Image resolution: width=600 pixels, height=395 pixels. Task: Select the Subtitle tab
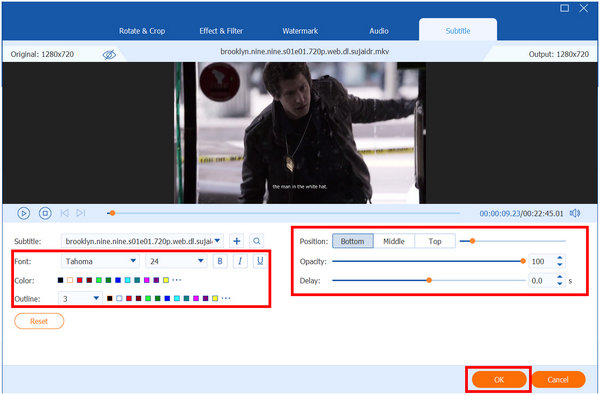coord(458,31)
